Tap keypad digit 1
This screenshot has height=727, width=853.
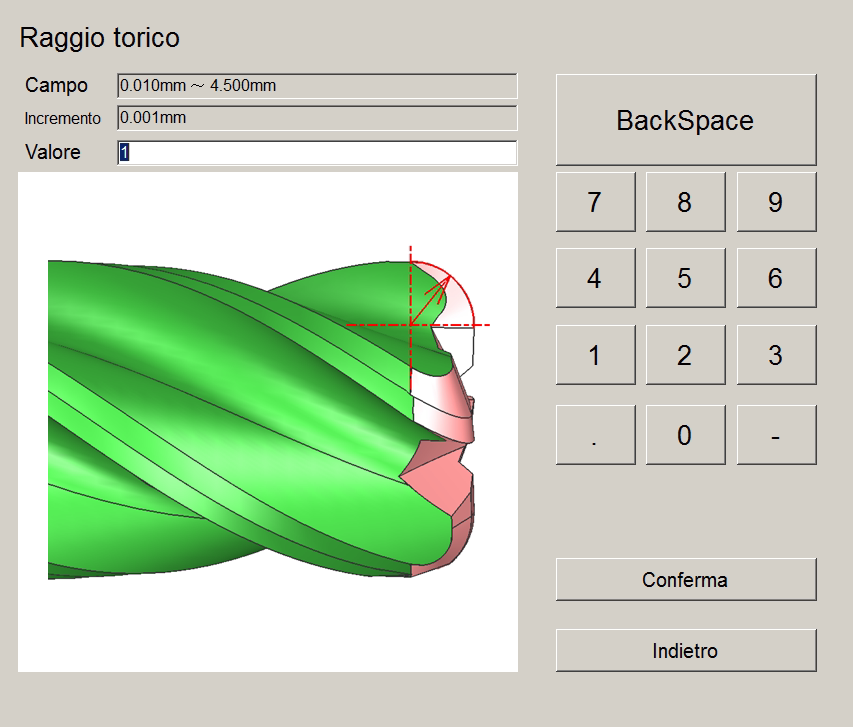pos(596,355)
